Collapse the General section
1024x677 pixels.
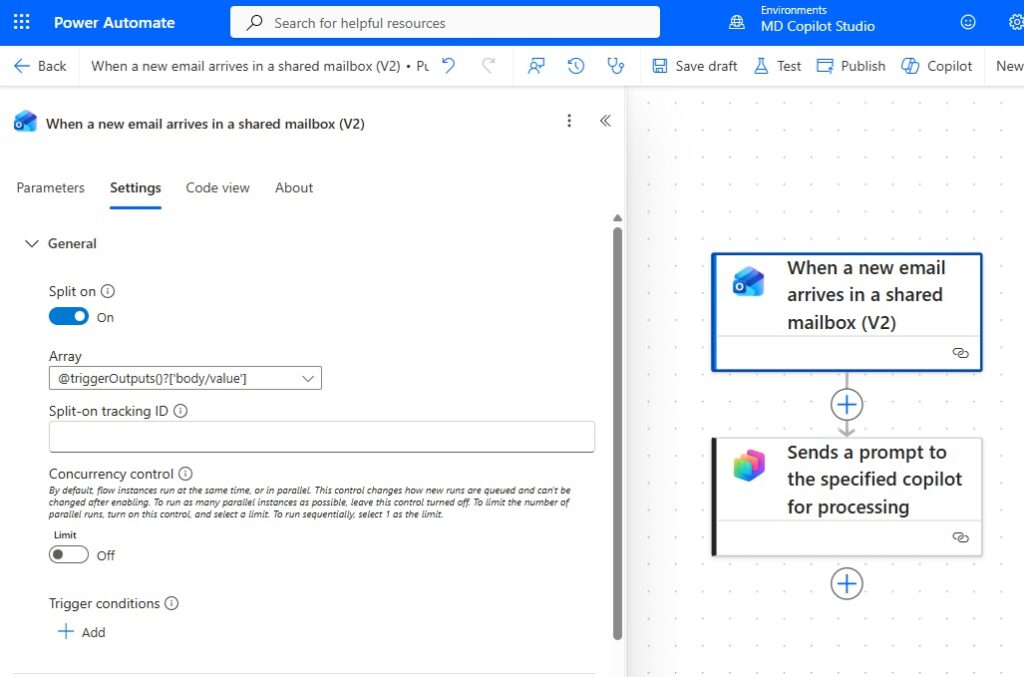tap(32, 243)
